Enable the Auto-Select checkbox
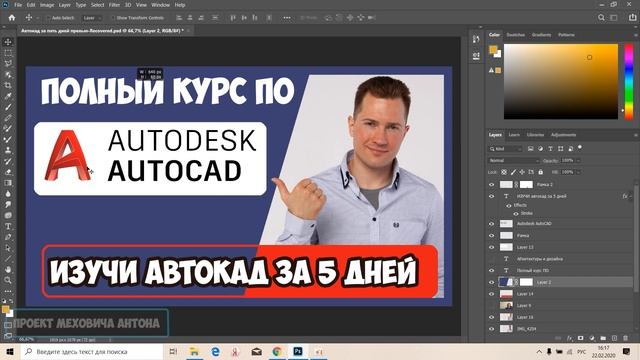Viewport: 640px width, 360px height. click(49, 18)
